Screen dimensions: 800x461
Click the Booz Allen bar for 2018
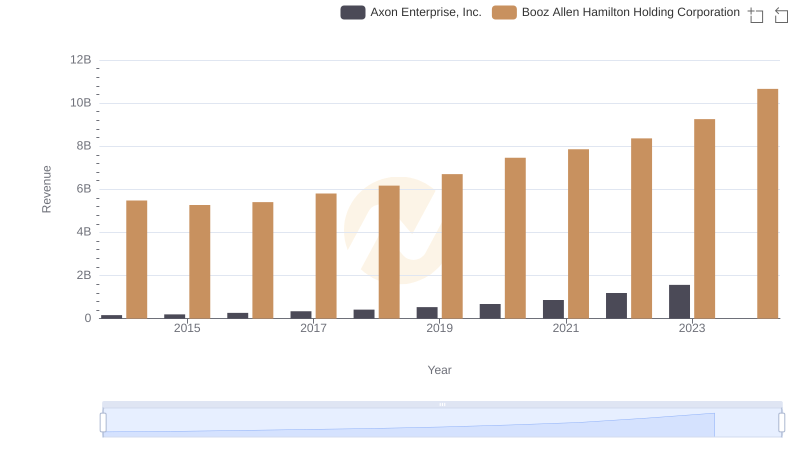click(x=389, y=252)
